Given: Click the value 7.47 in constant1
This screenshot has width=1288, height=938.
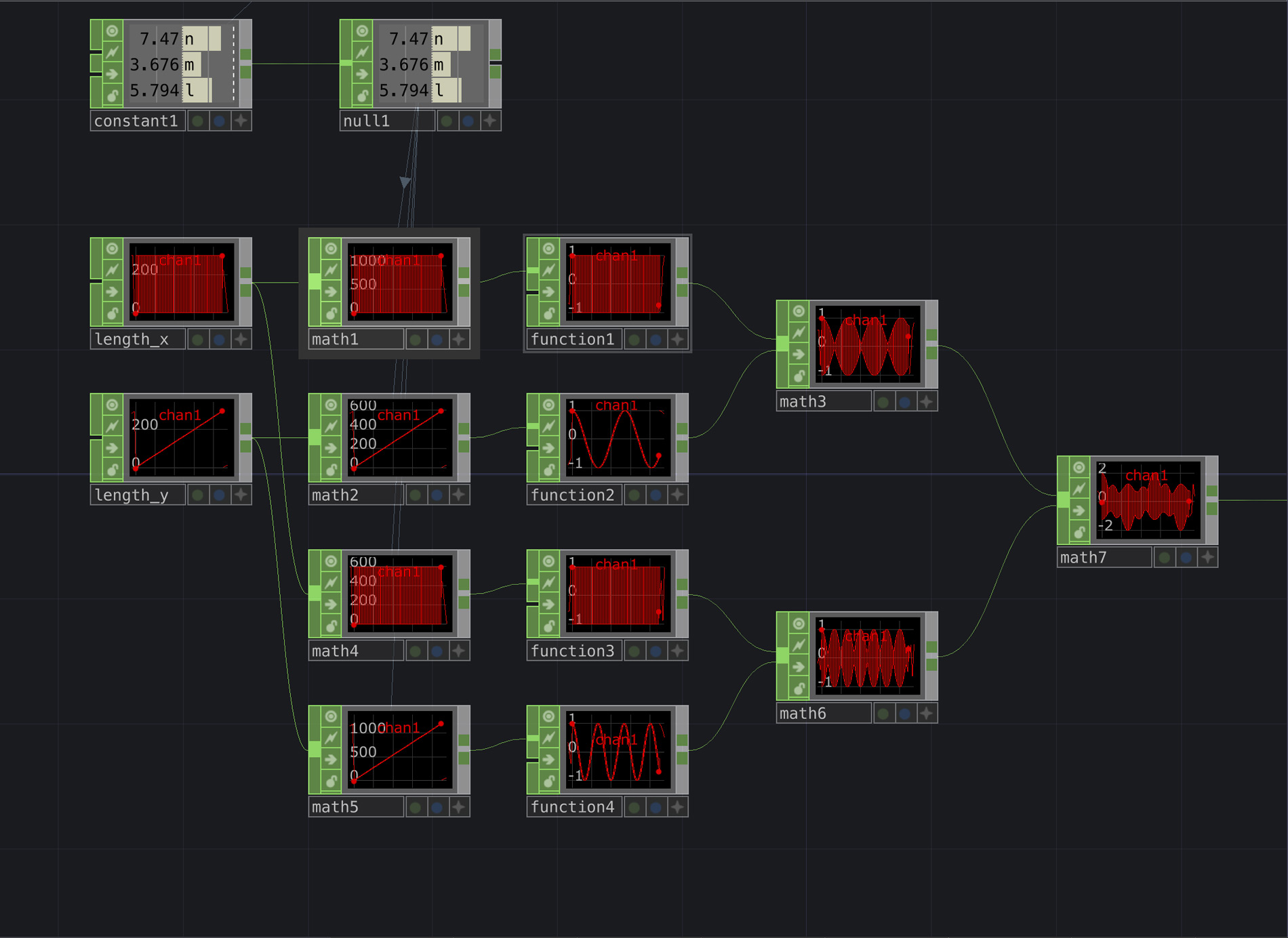Looking at the screenshot, I should [159, 39].
